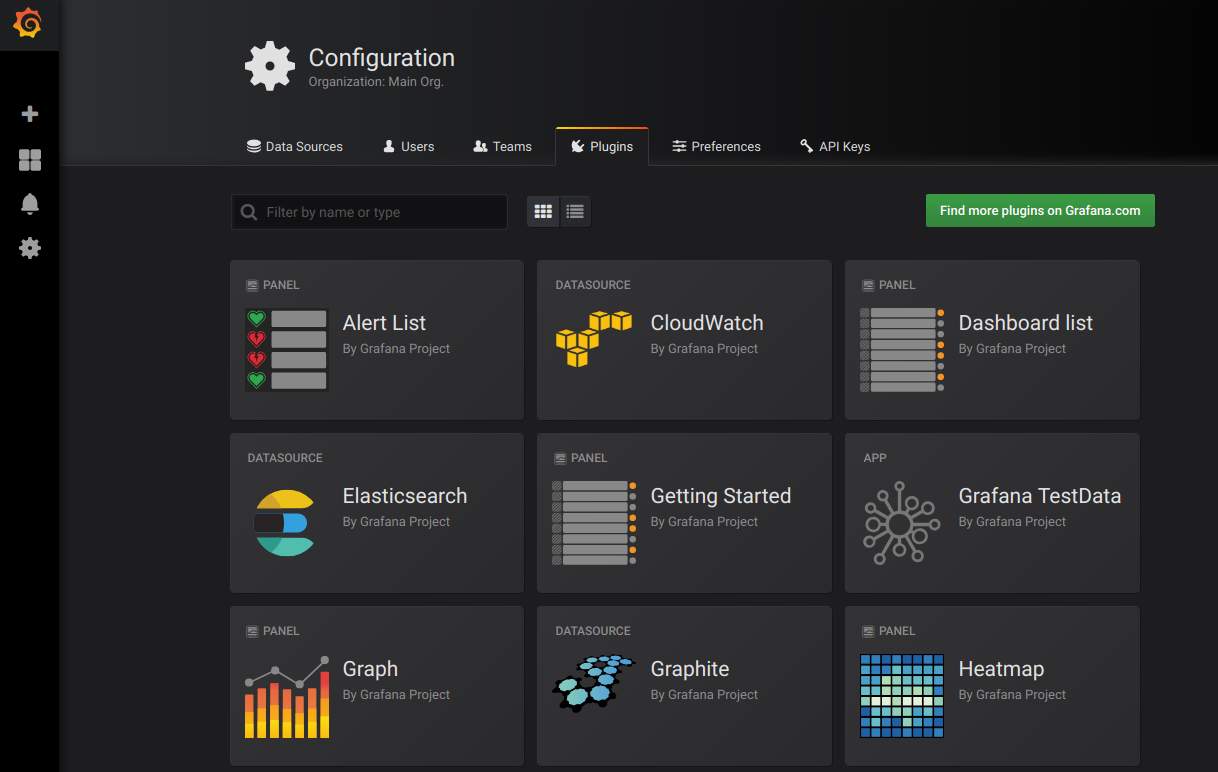
Task: Click the DATASOURCE label on Elasticsearch card
Action: tap(285, 458)
